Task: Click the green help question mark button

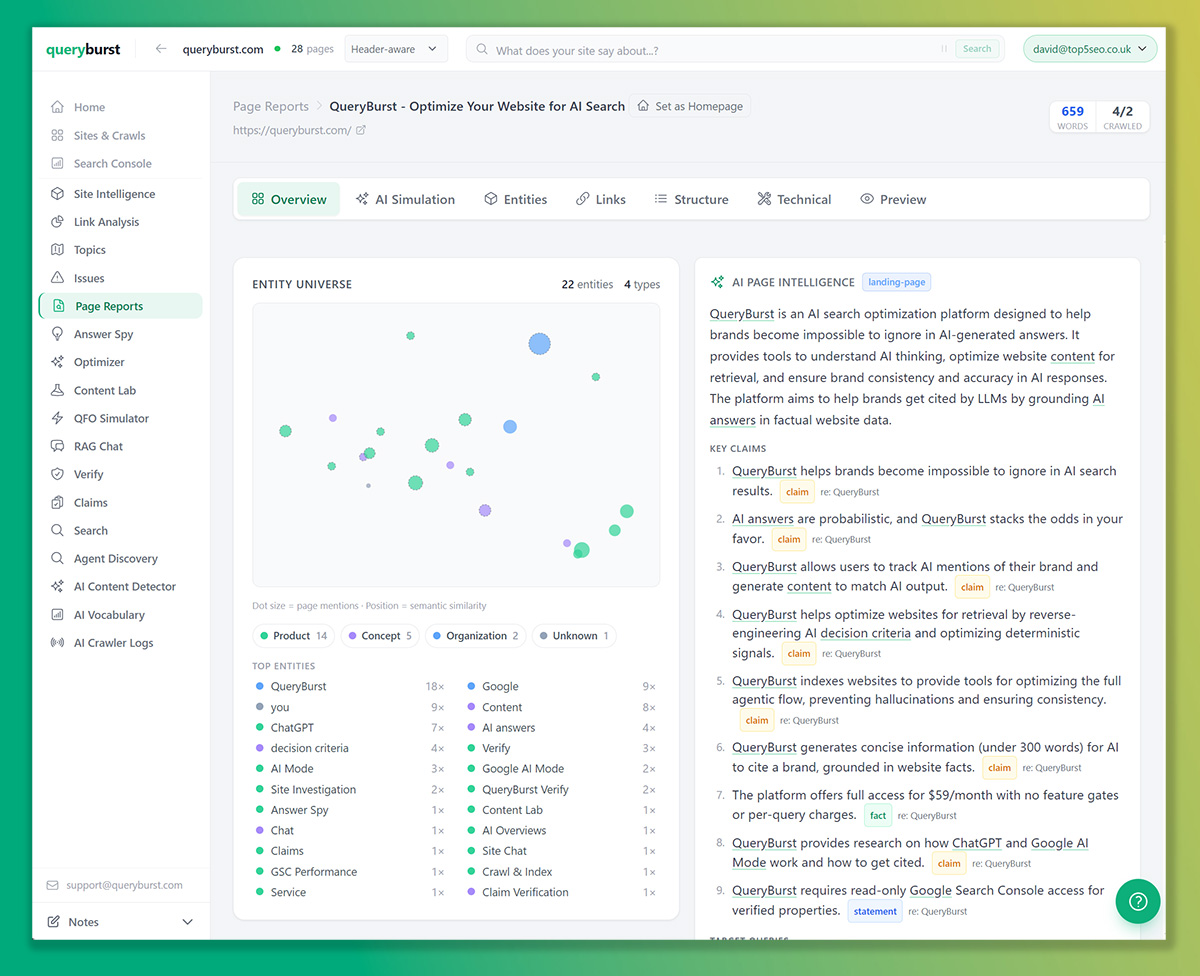Action: click(1137, 901)
